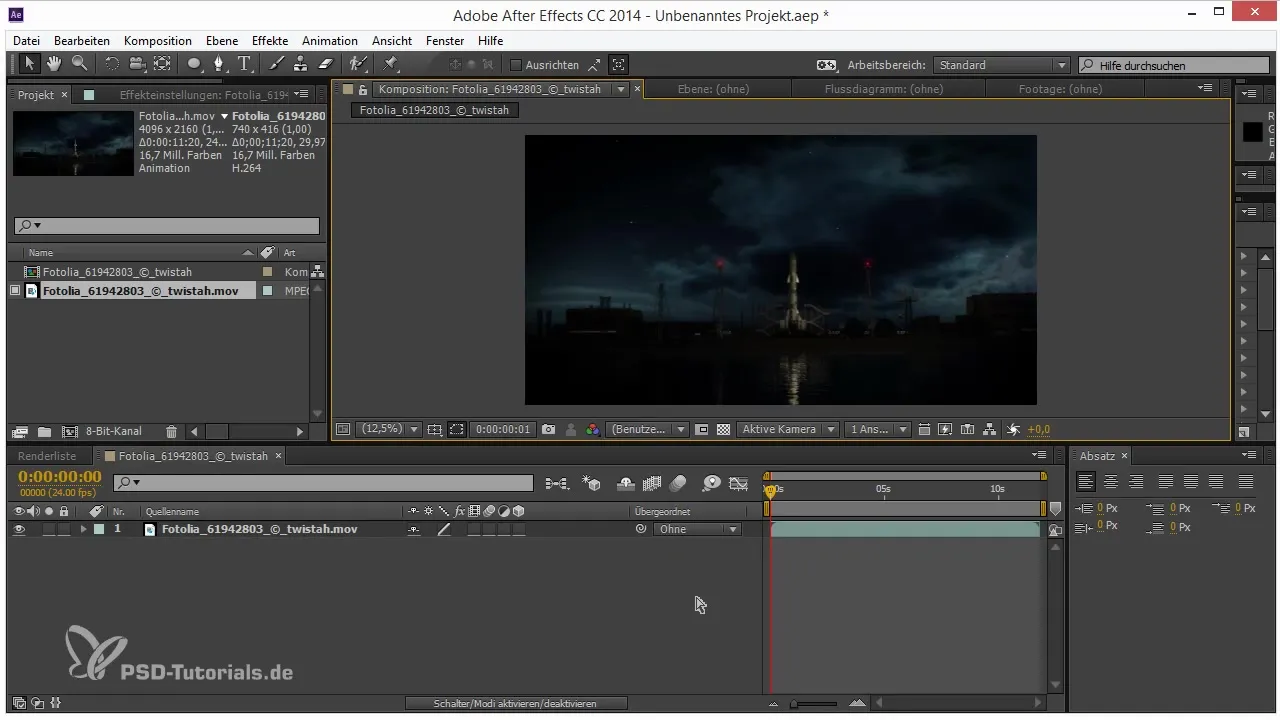1280x720 pixels.
Task: Select the Clone Stamp tool
Action: tap(301, 64)
